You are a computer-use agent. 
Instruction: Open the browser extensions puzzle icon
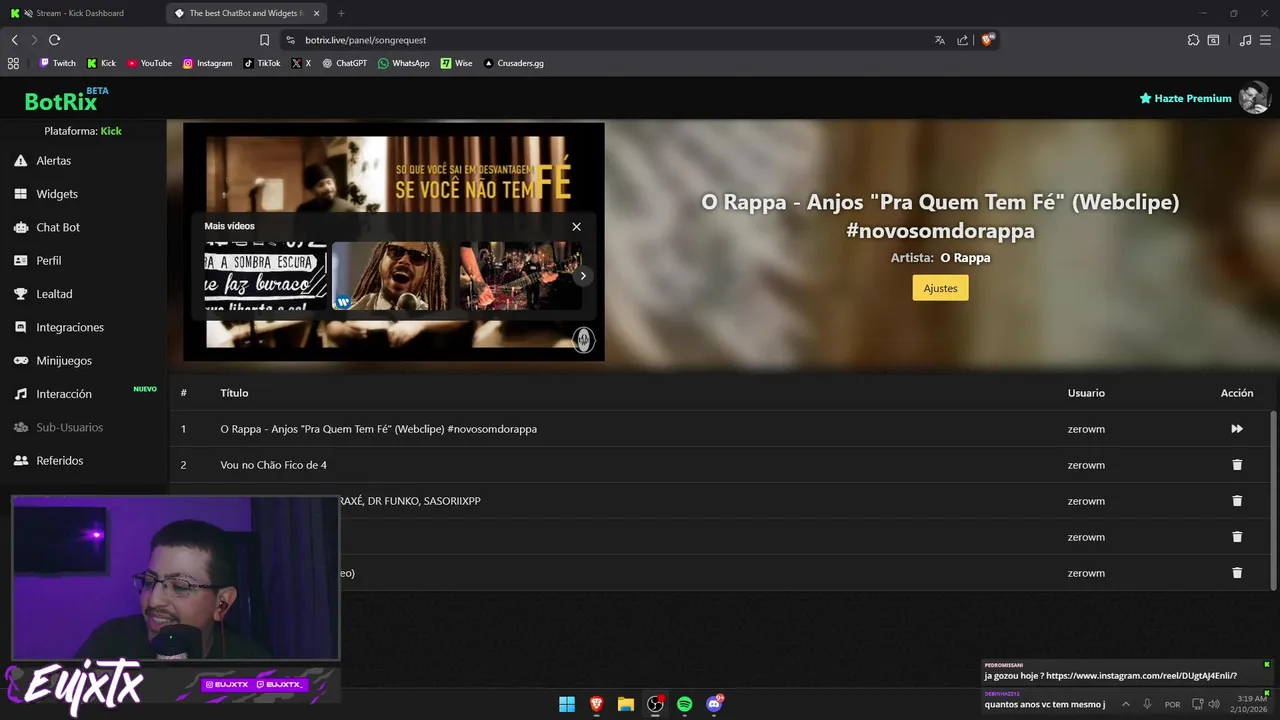tap(1193, 40)
